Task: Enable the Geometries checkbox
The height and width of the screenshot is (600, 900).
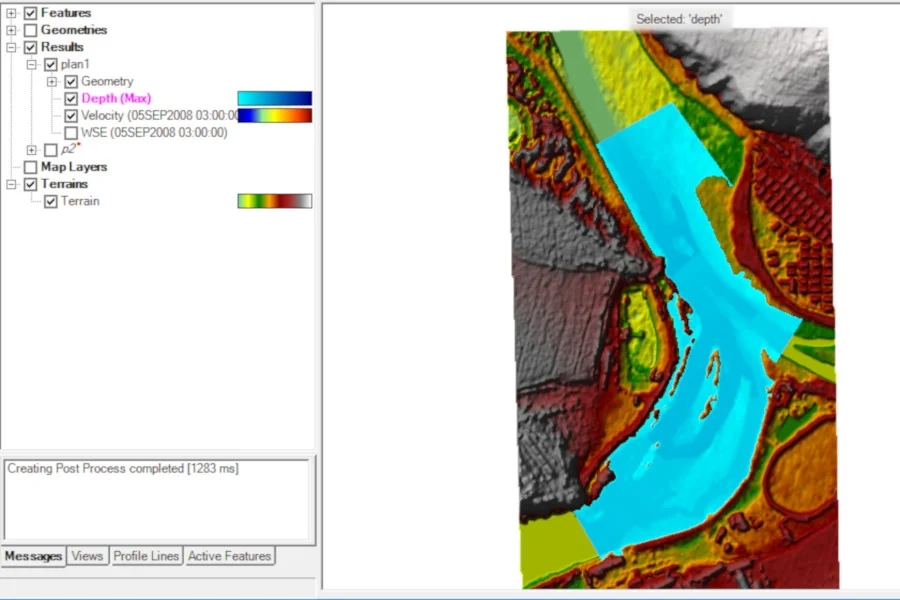Action: pos(30,30)
